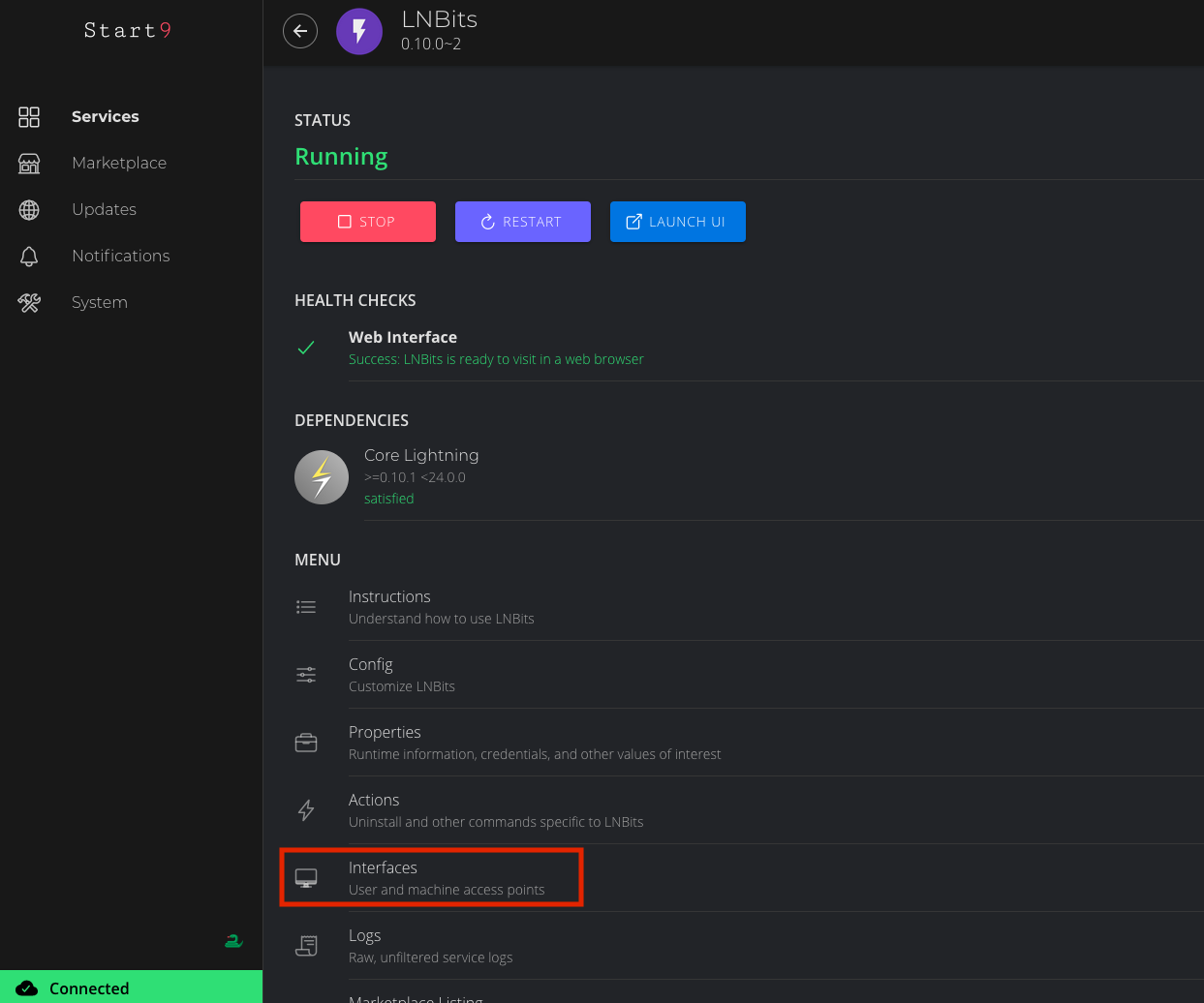The image size is (1204, 1003).
Task: Open Config to customize LNBits
Action: pyautogui.click(x=371, y=675)
